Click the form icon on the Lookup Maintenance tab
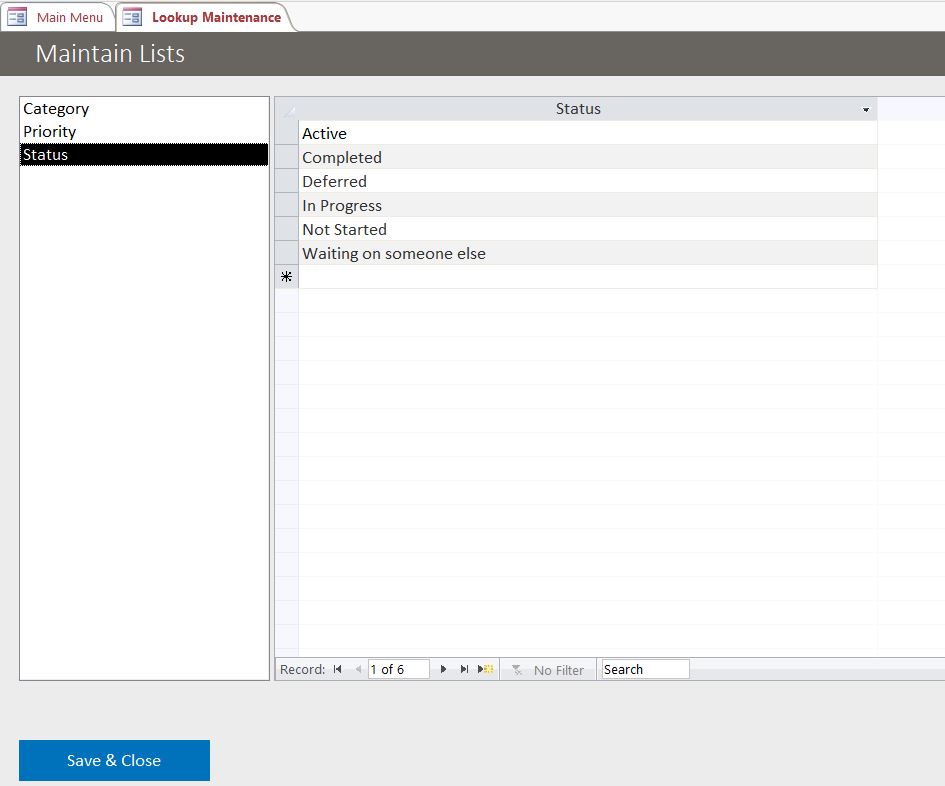 click(130, 16)
